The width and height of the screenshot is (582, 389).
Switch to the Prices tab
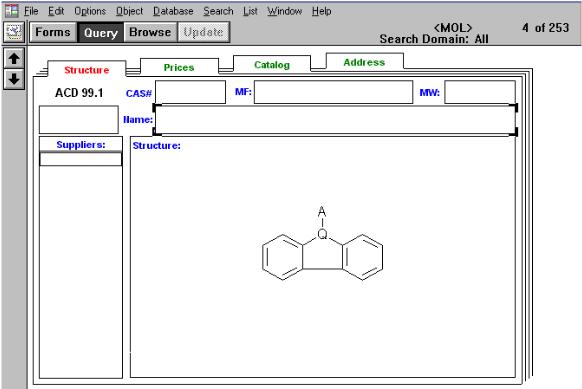(x=179, y=68)
